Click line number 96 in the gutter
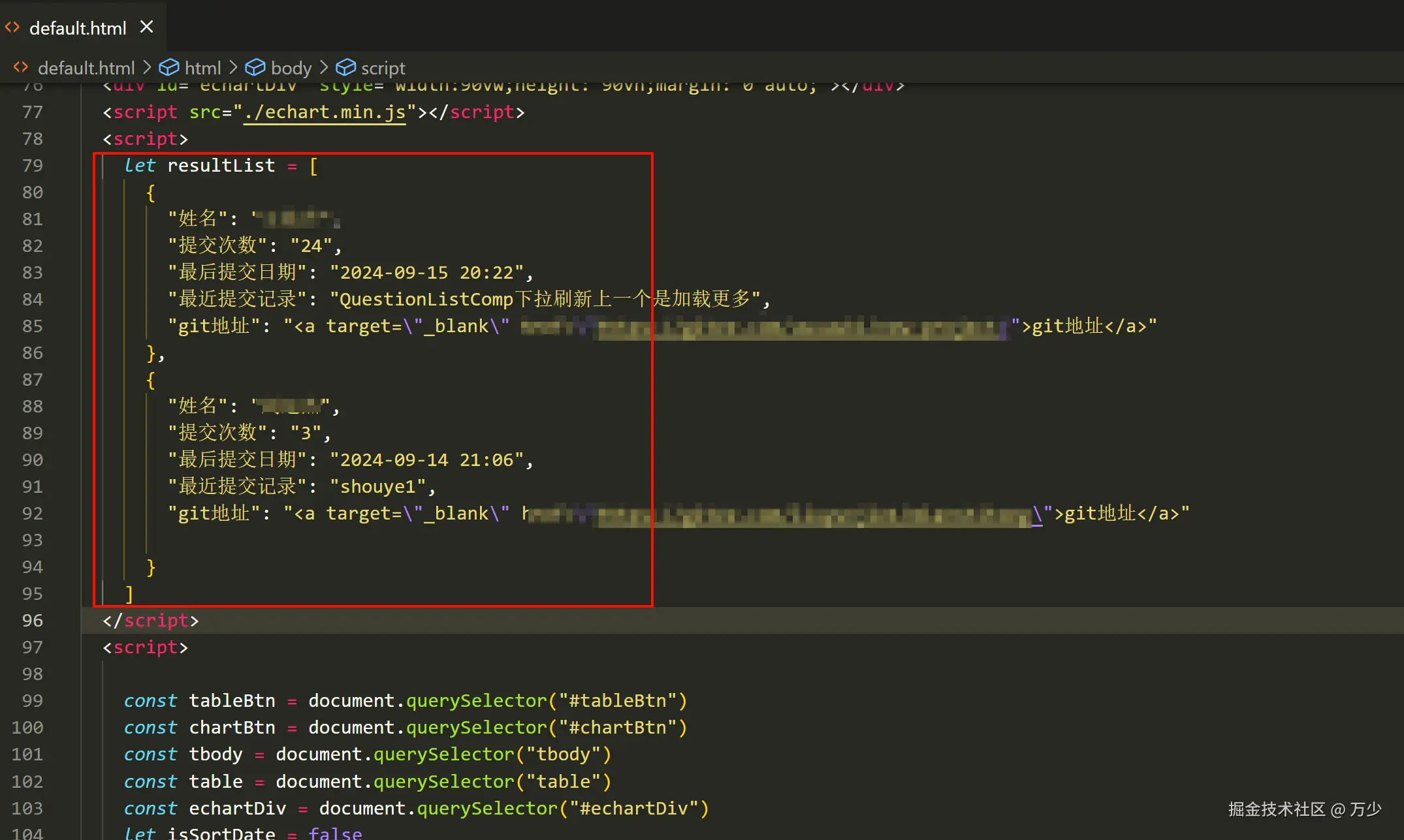Image resolution: width=1404 pixels, height=840 pixels. coord(32,620)
